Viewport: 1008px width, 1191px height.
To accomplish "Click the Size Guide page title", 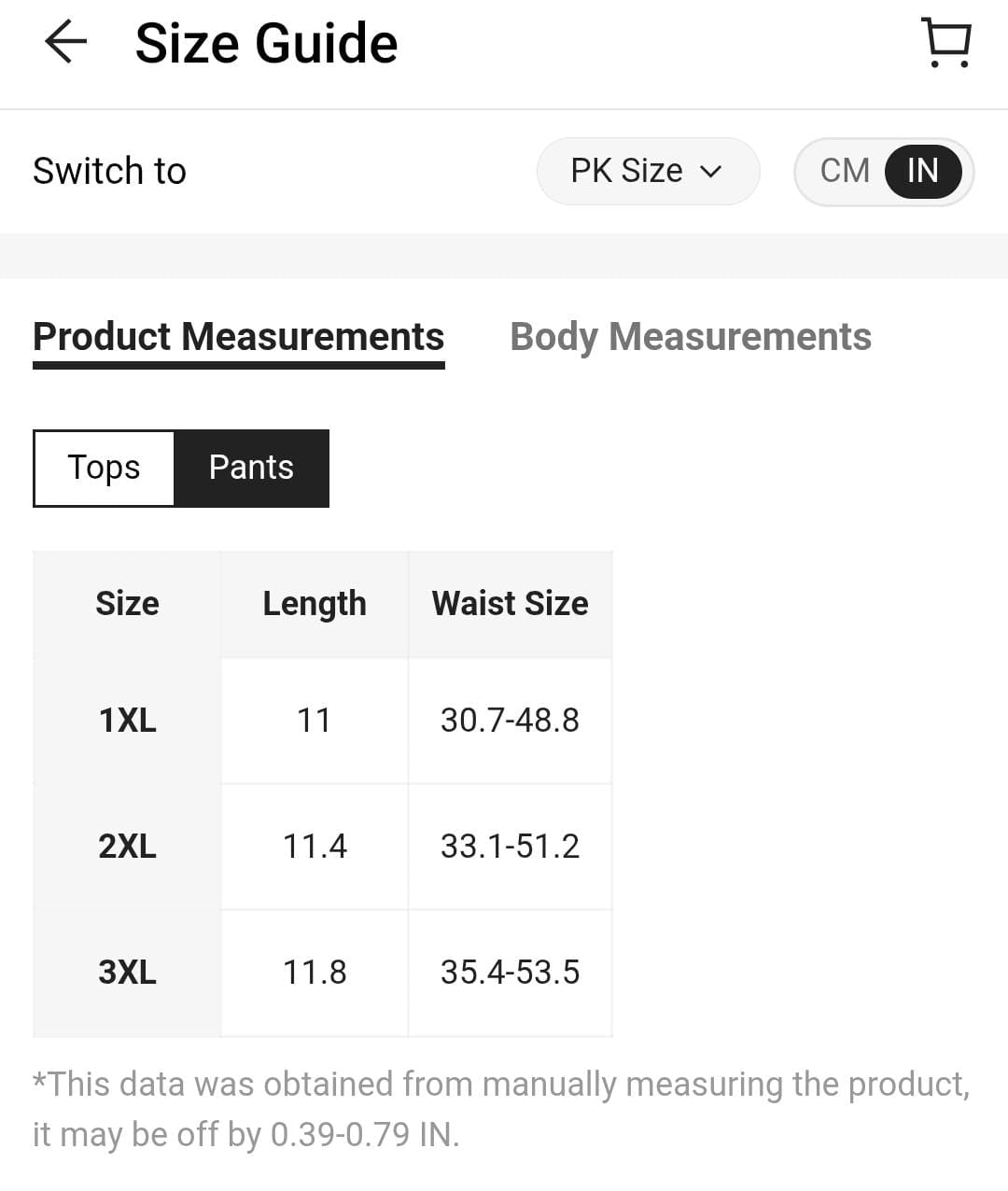I will pyautogui.click(x=266, y=44).
